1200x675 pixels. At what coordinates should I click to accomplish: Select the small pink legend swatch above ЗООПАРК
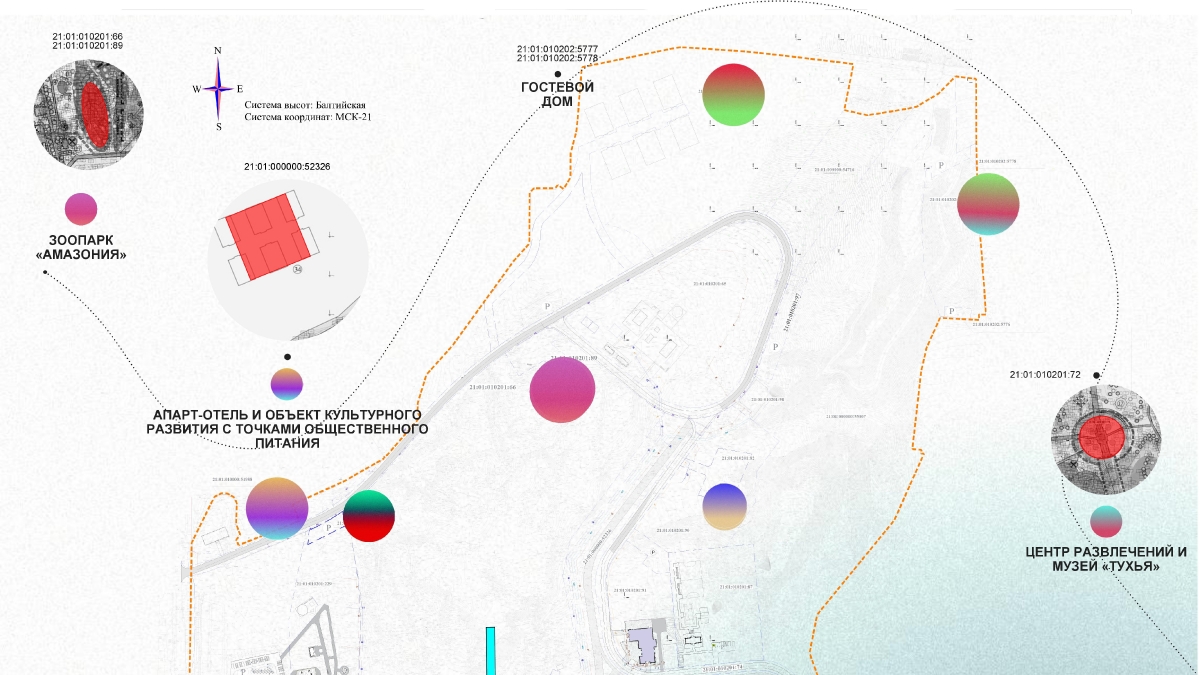click(x=81, y=208)
